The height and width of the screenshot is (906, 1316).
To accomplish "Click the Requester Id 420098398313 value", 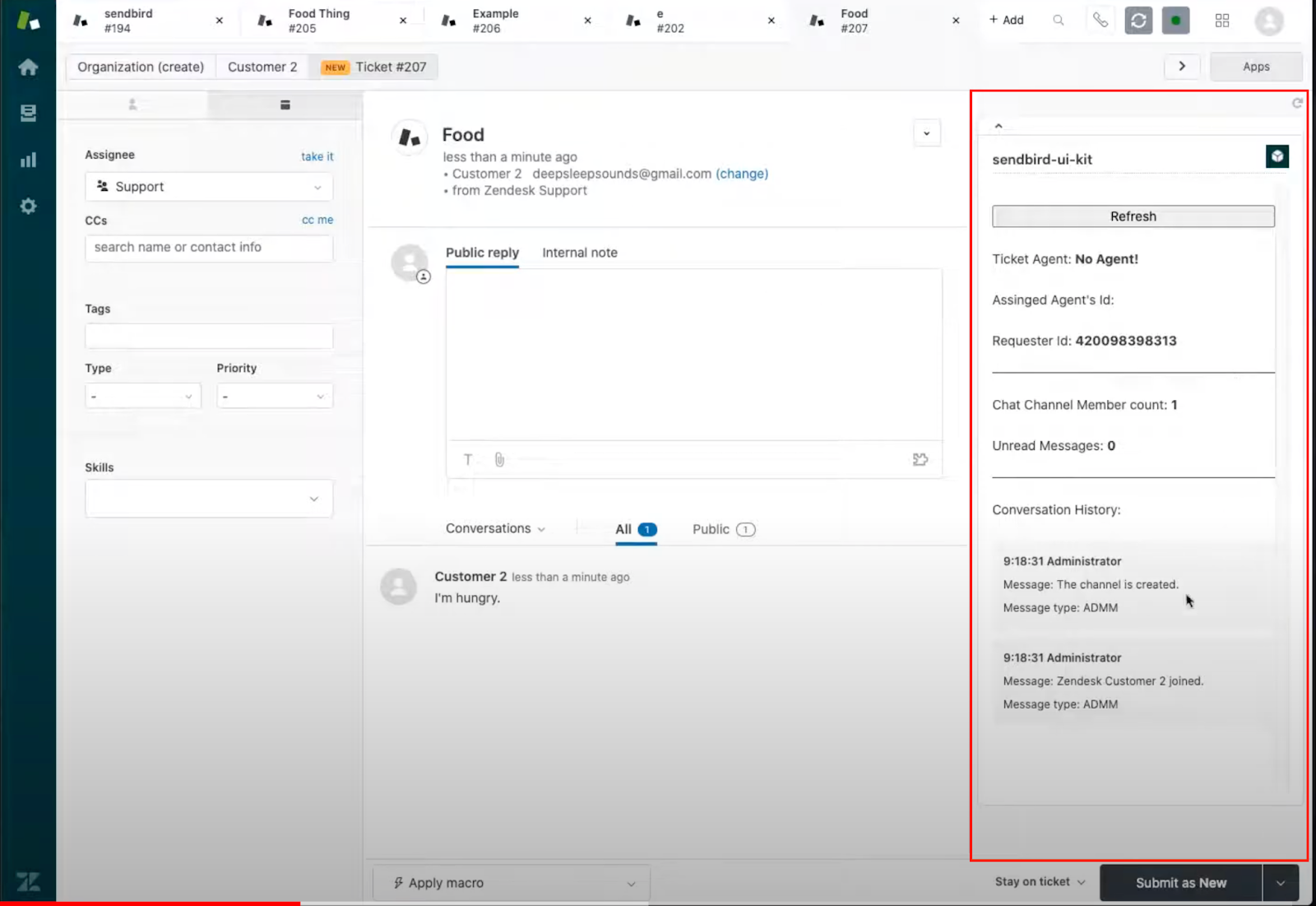I will 1126,341.
